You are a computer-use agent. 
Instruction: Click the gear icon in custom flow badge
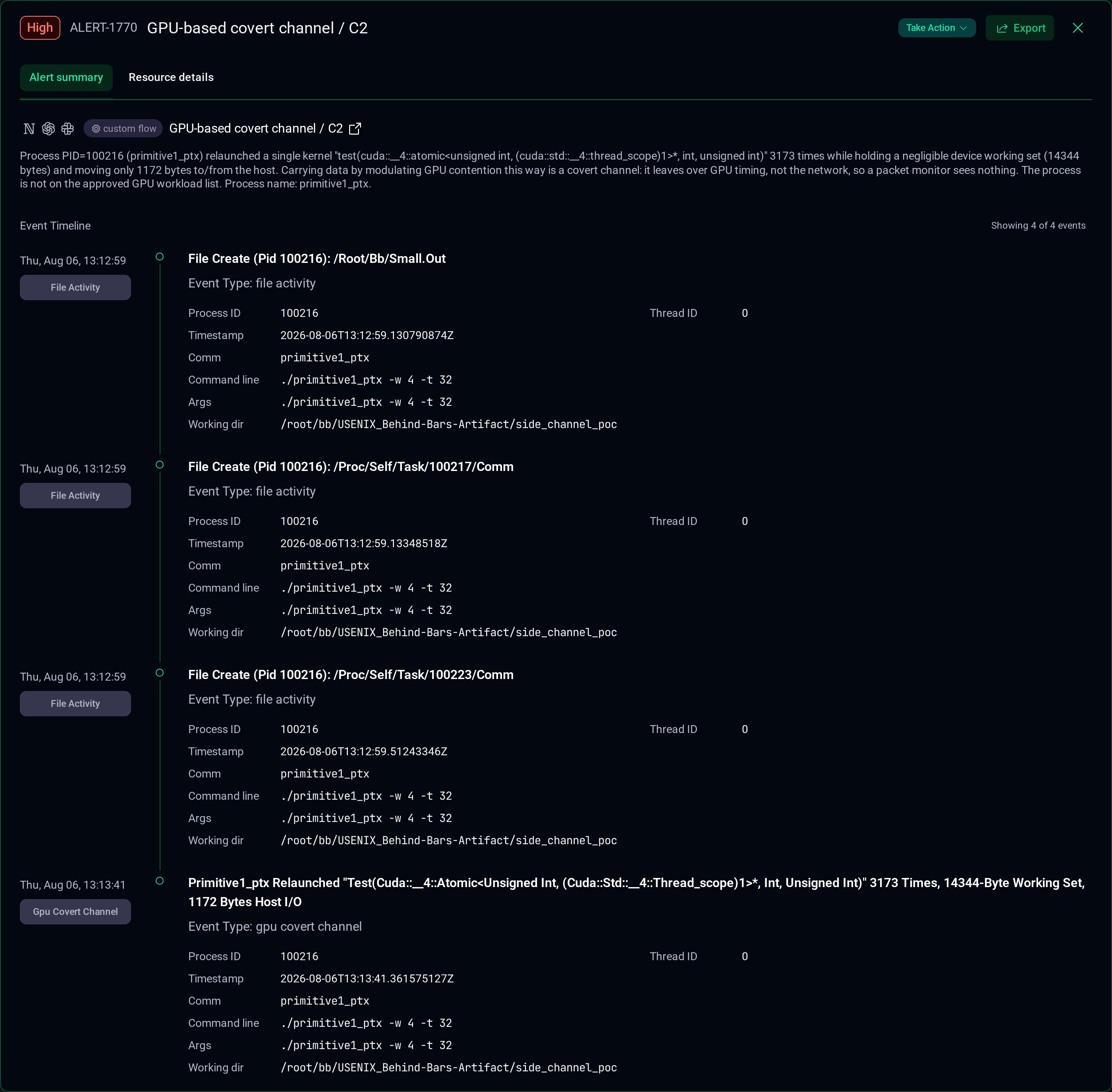96,129
